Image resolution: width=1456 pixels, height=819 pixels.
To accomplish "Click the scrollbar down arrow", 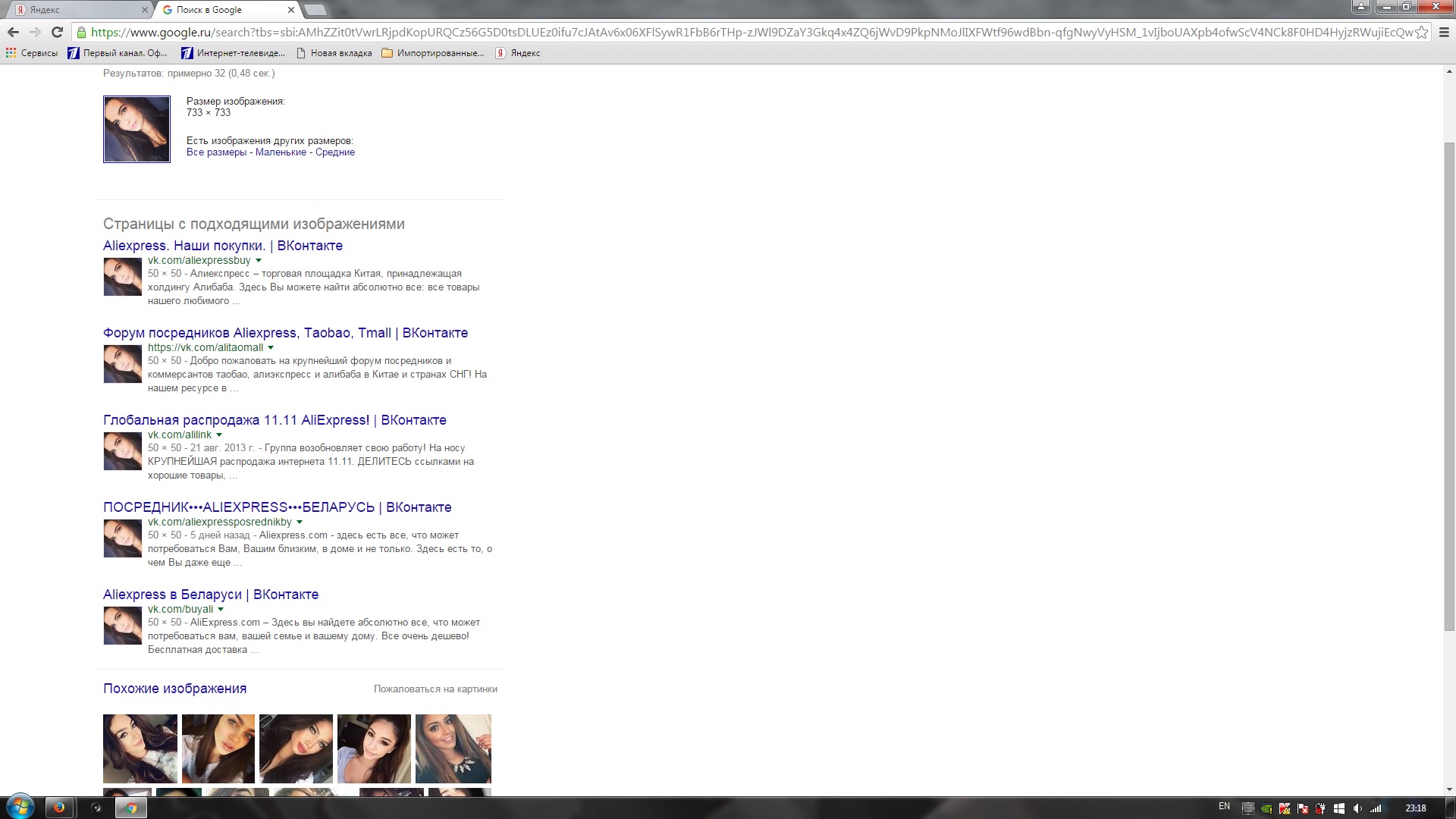I will [x=1449, y=789].
